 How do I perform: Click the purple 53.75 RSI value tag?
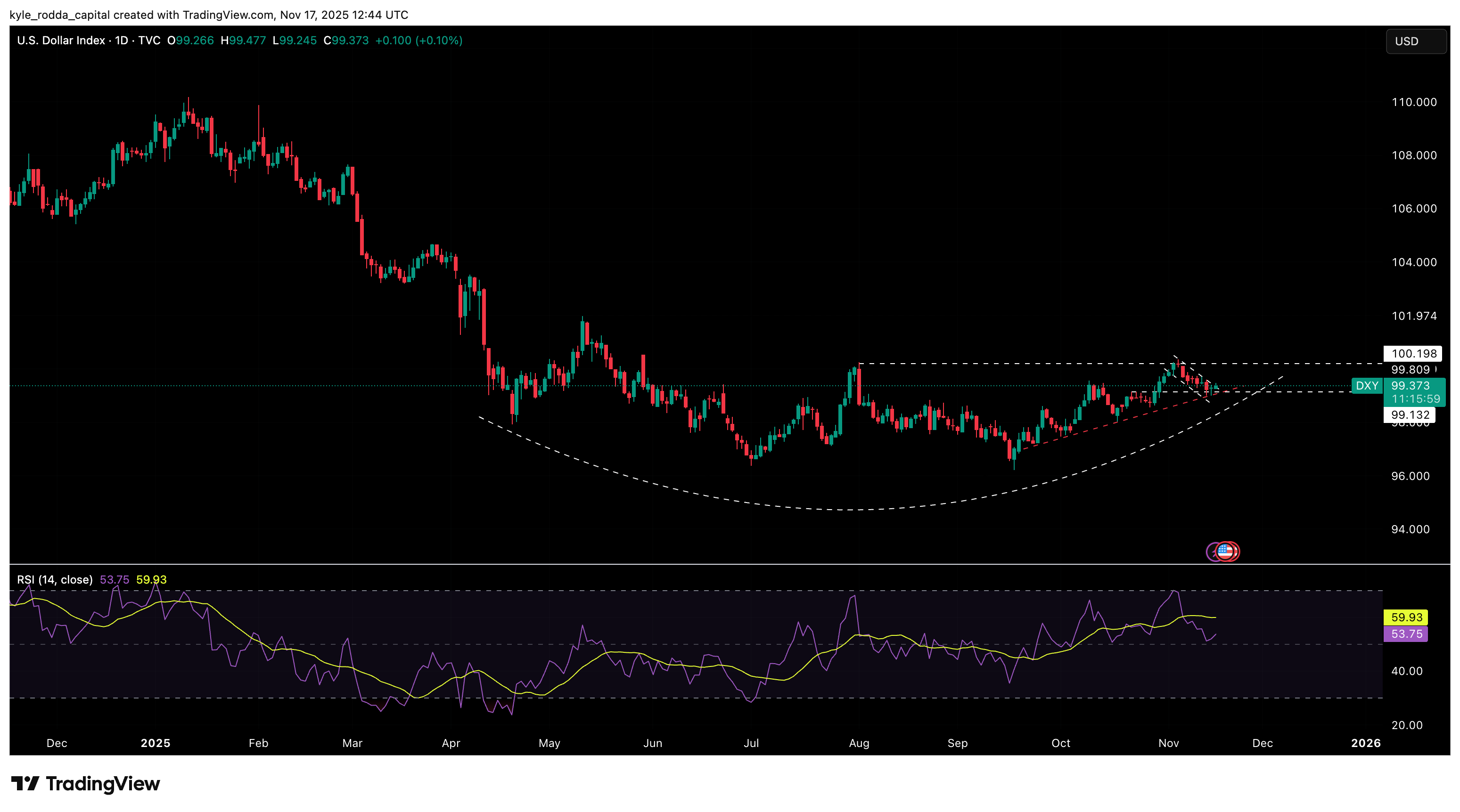tap(1406, 633)
